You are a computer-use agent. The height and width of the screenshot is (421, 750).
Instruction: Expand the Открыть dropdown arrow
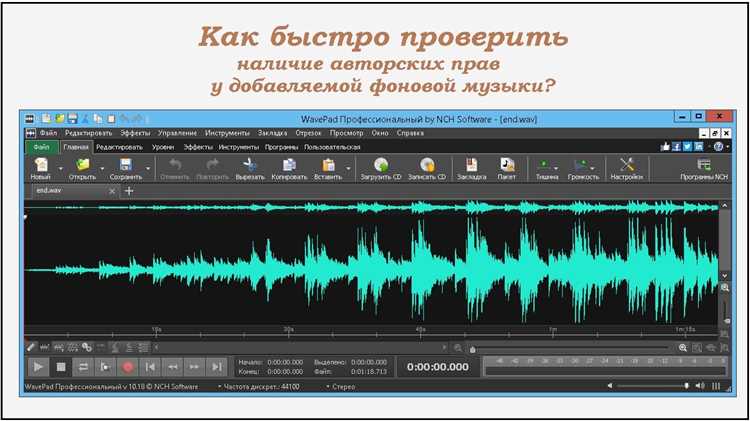(x=102, y=168)
